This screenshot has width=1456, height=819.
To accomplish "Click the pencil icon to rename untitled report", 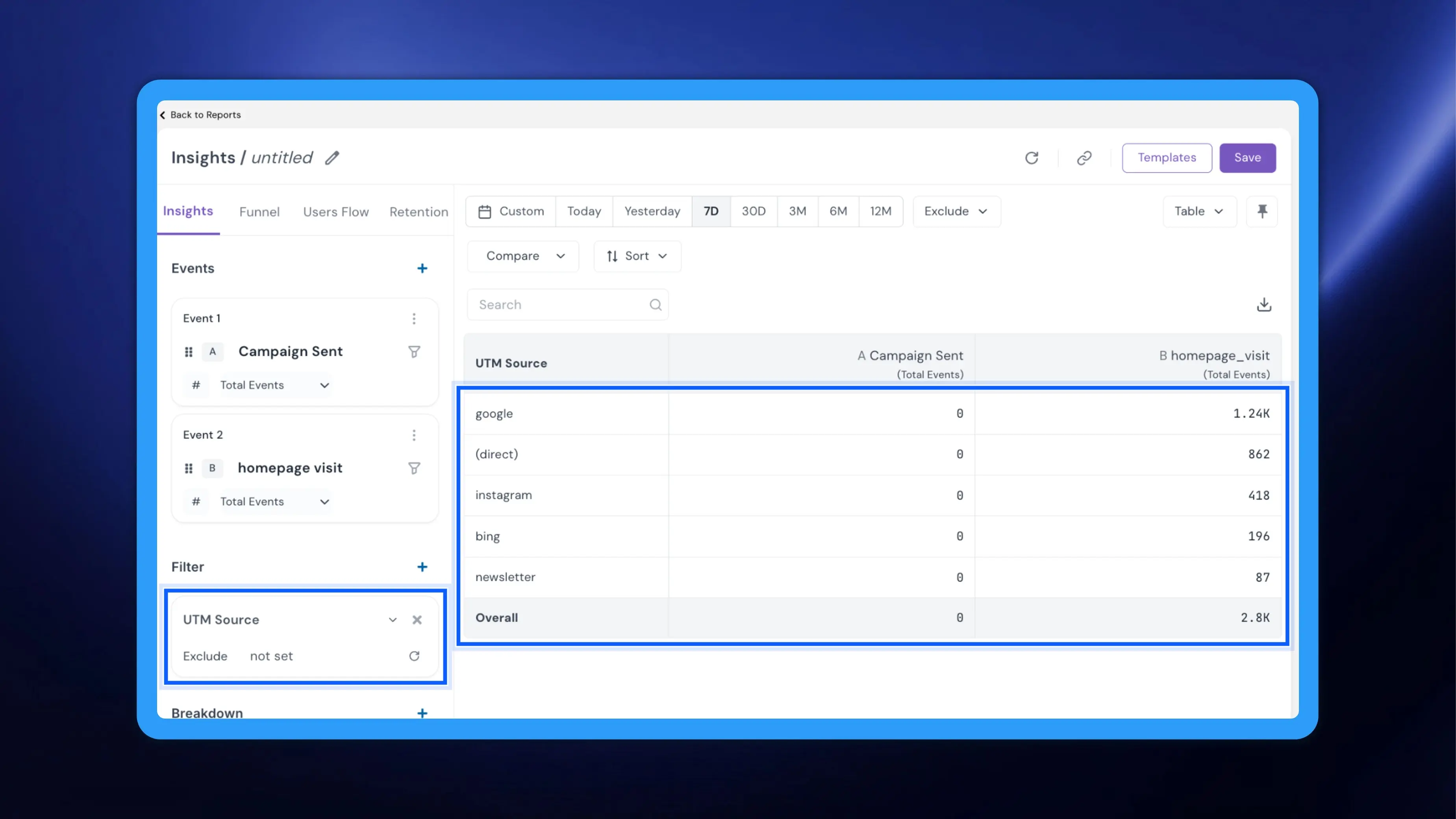I will click(x=332, y=157).
